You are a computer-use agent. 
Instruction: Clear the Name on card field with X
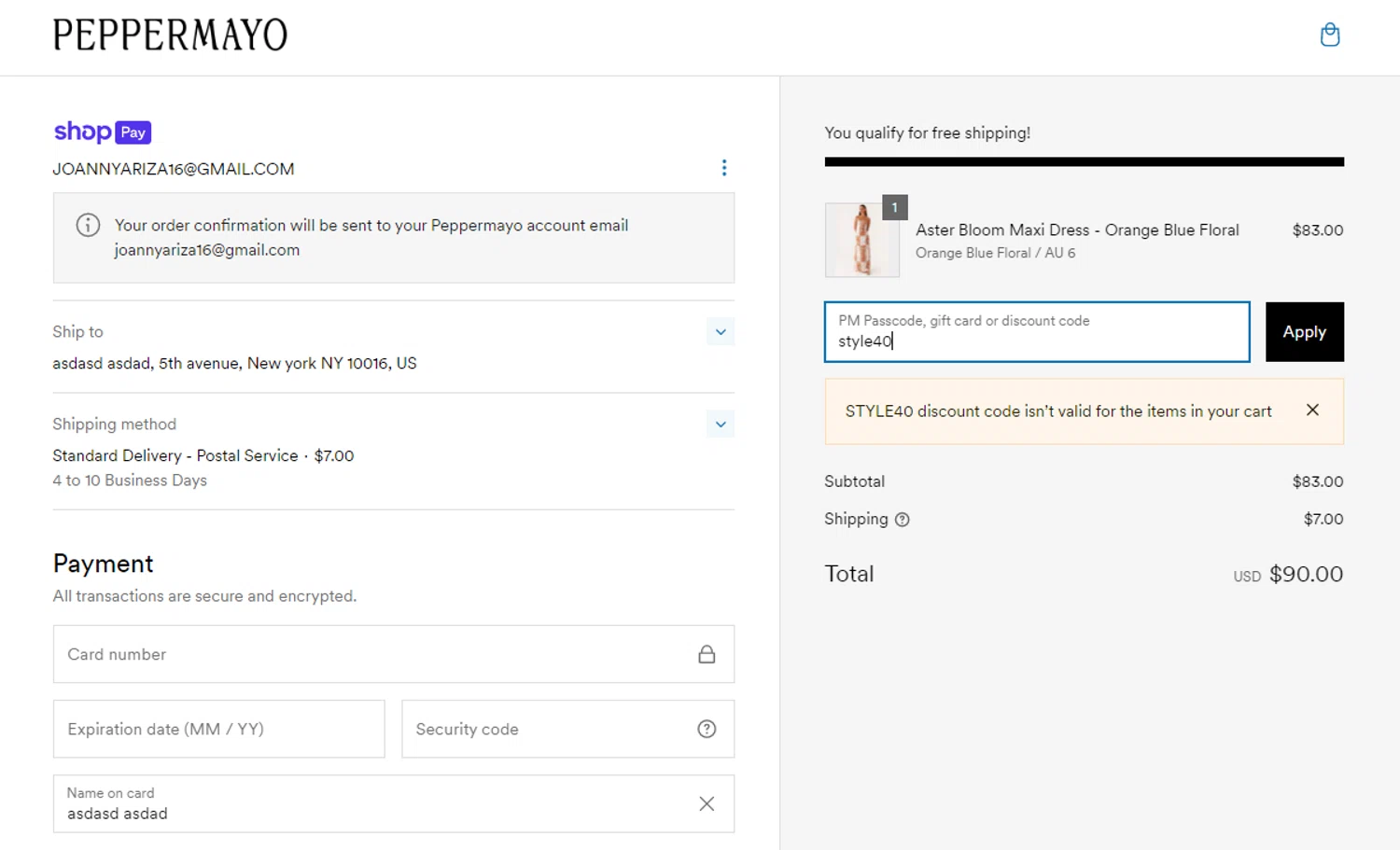pyautogui.click(x=707, y=803)
